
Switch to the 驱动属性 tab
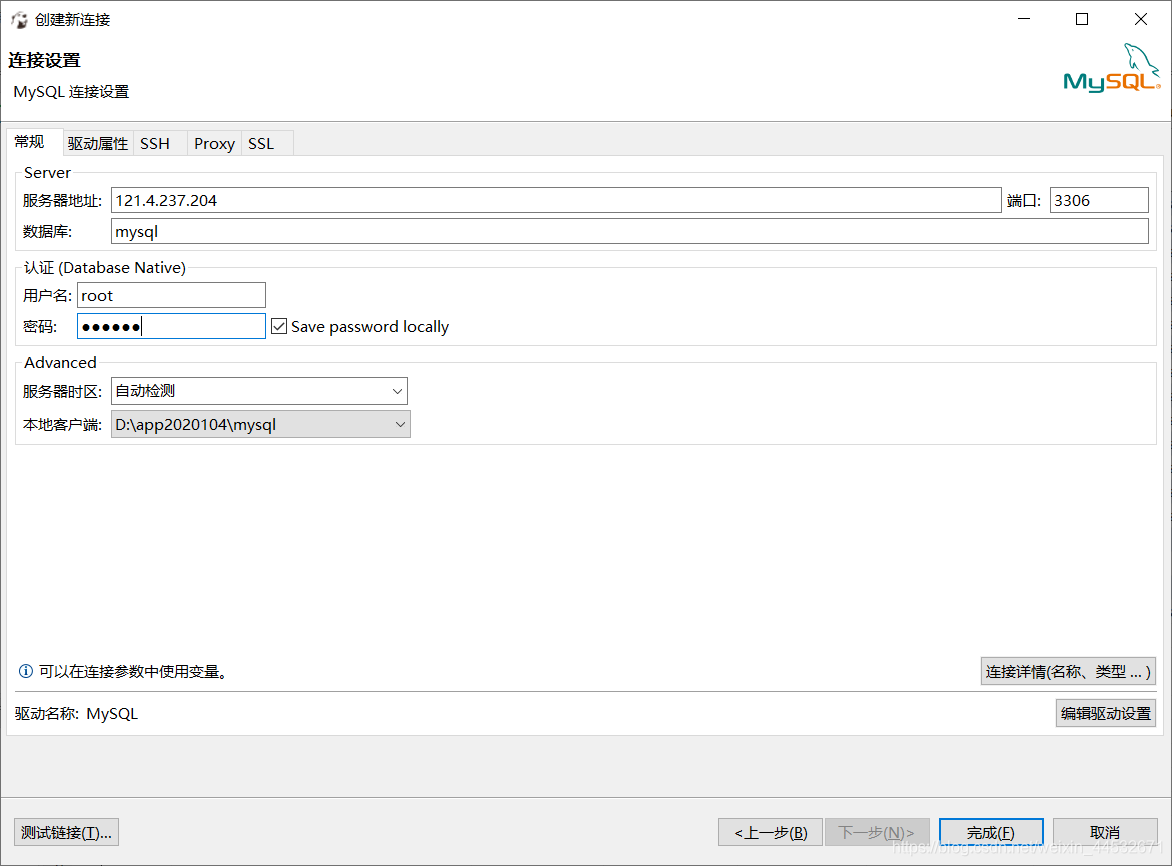coord(98,143)
